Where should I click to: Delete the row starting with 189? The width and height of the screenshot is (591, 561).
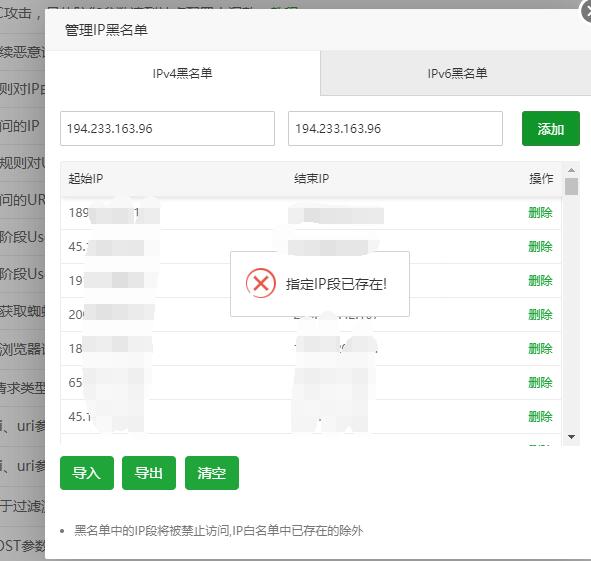540,213
